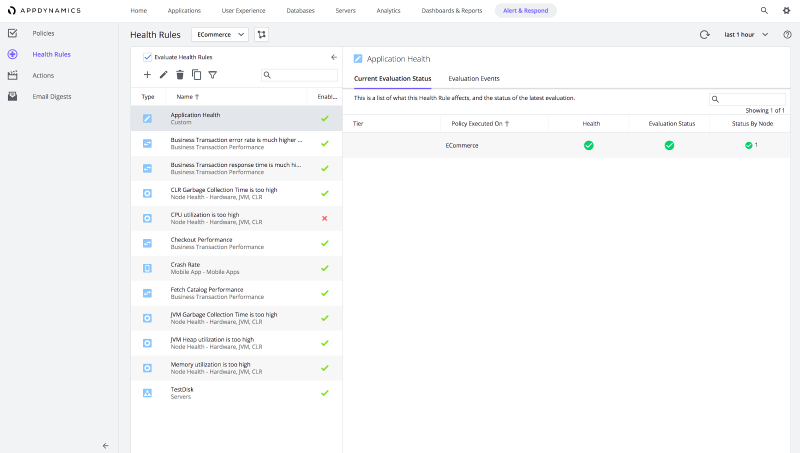Image resolution: width=800 pixels, height=453 pixels.
Task: Open the ECommerce application dropdown
Action: tap(220, 34)
